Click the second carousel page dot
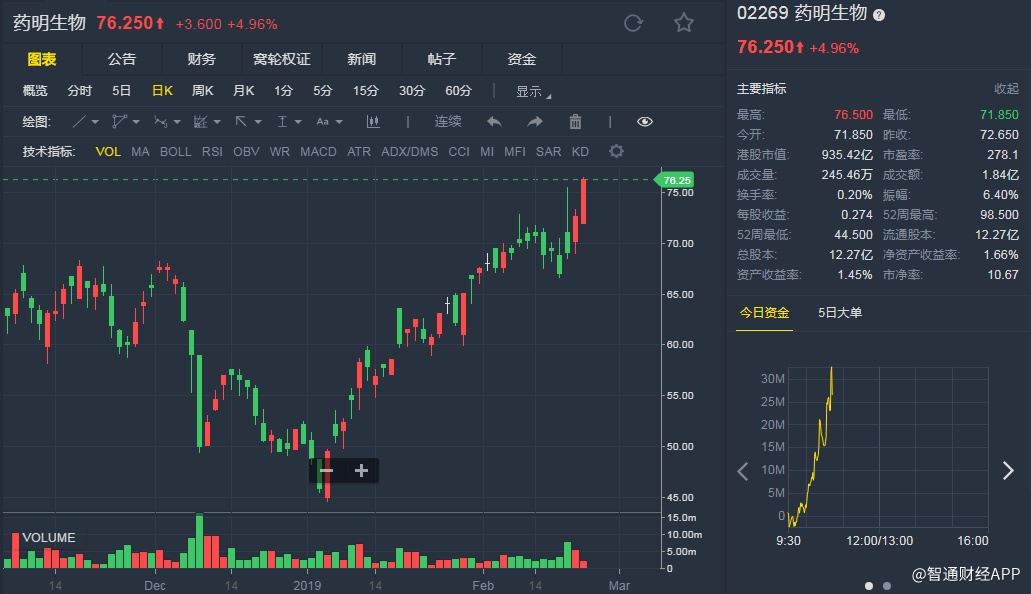Image resolution: width=1031 pixels, height=594 pixels. (887, 585)
